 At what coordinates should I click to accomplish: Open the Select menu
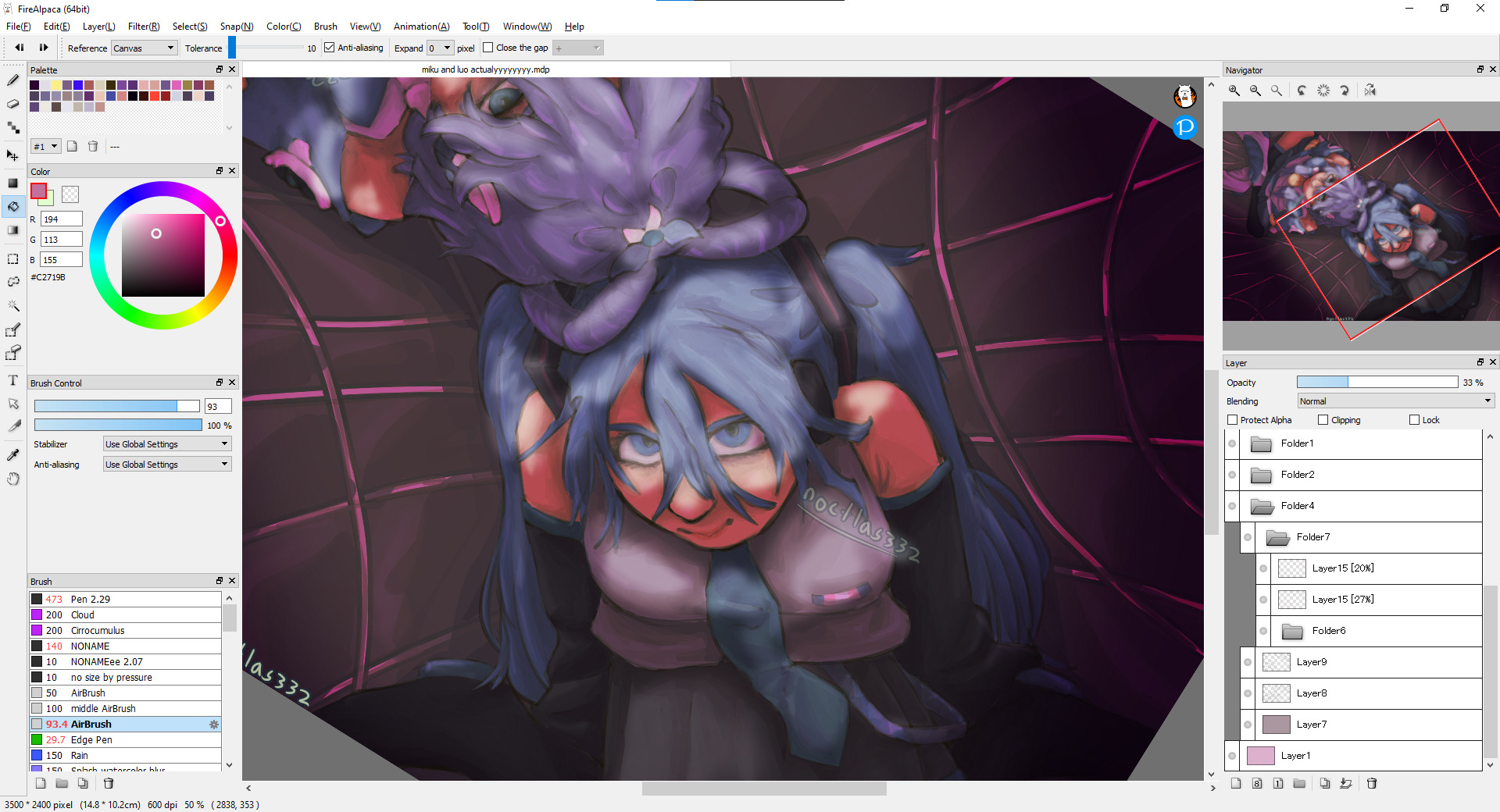coord(190,27)
